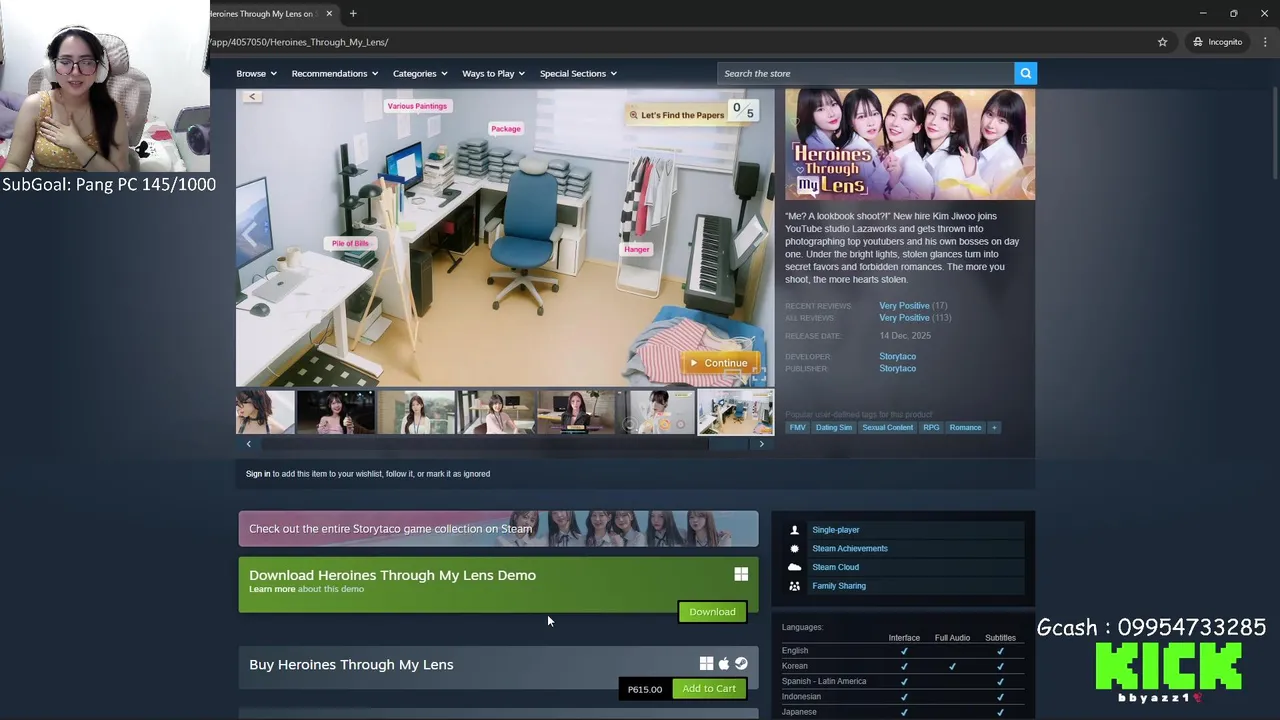Open the browser three-dot menu
This screenshot has height=720, width=1280.
1265,42
